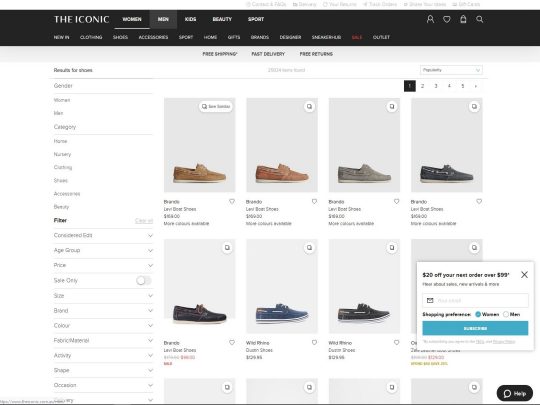Click the SUBSCRIBE button

pyautogui.click(x=475, y=328)
